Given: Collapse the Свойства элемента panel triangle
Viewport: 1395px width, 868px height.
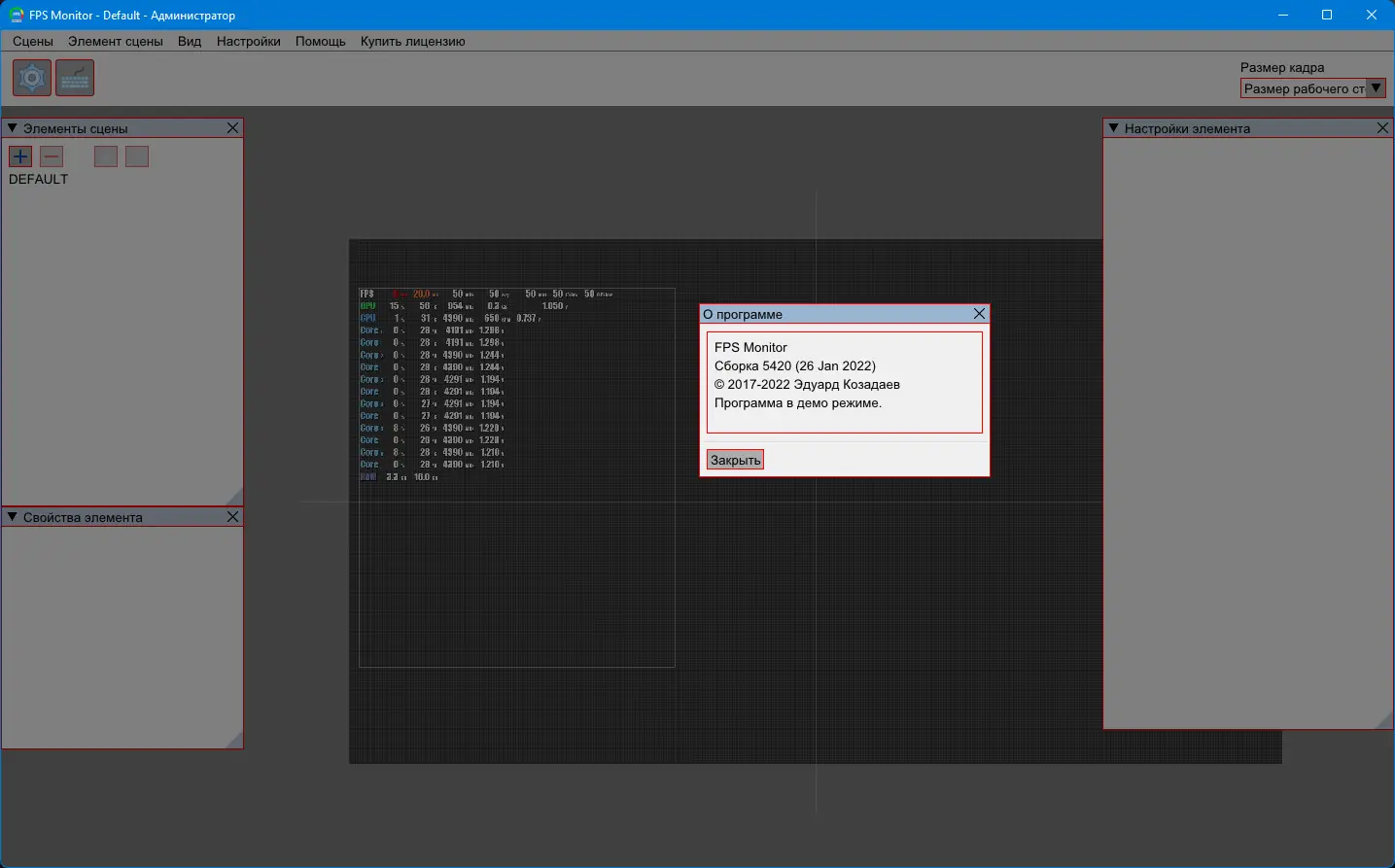Looking at the screenshot, I should [13, 517].
